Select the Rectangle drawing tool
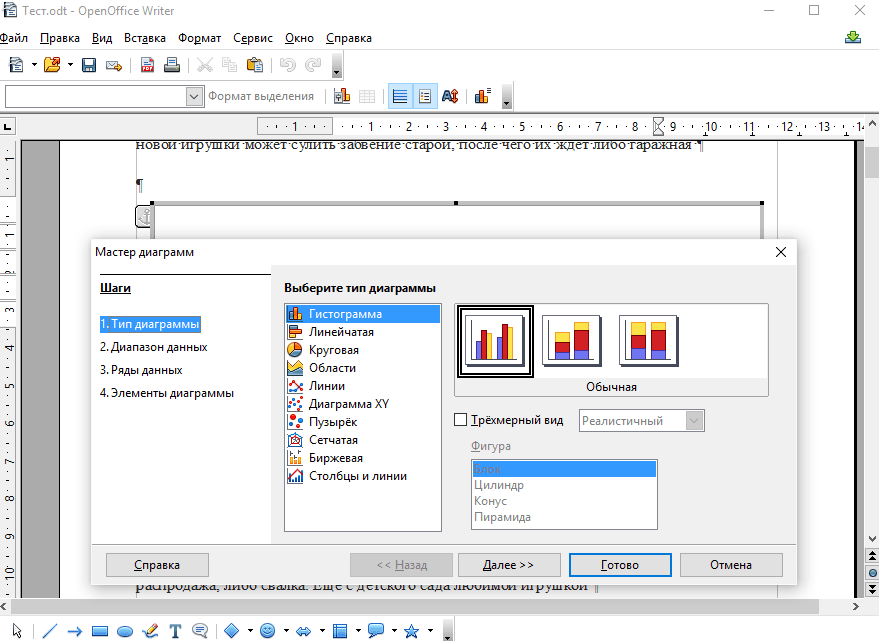The height and width of the screenshot is (641, 879). point(100,631)
